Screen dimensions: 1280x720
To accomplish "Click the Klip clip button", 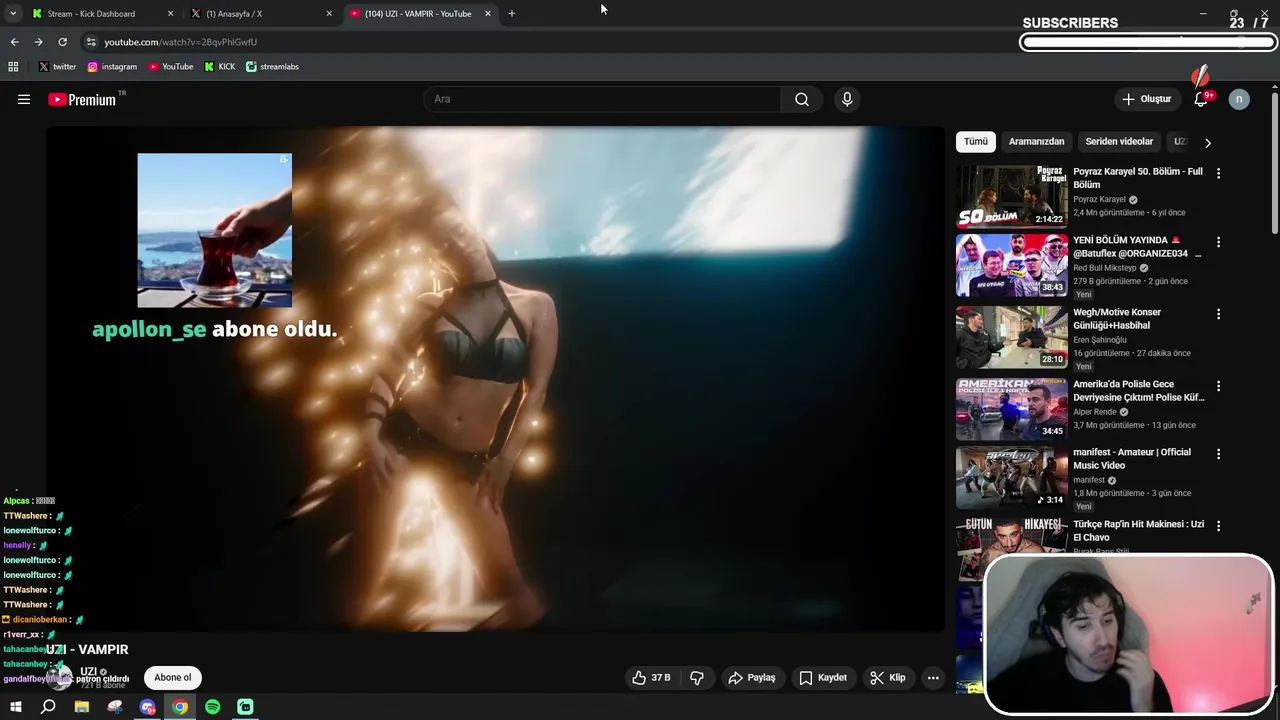I will pos(888,677).
